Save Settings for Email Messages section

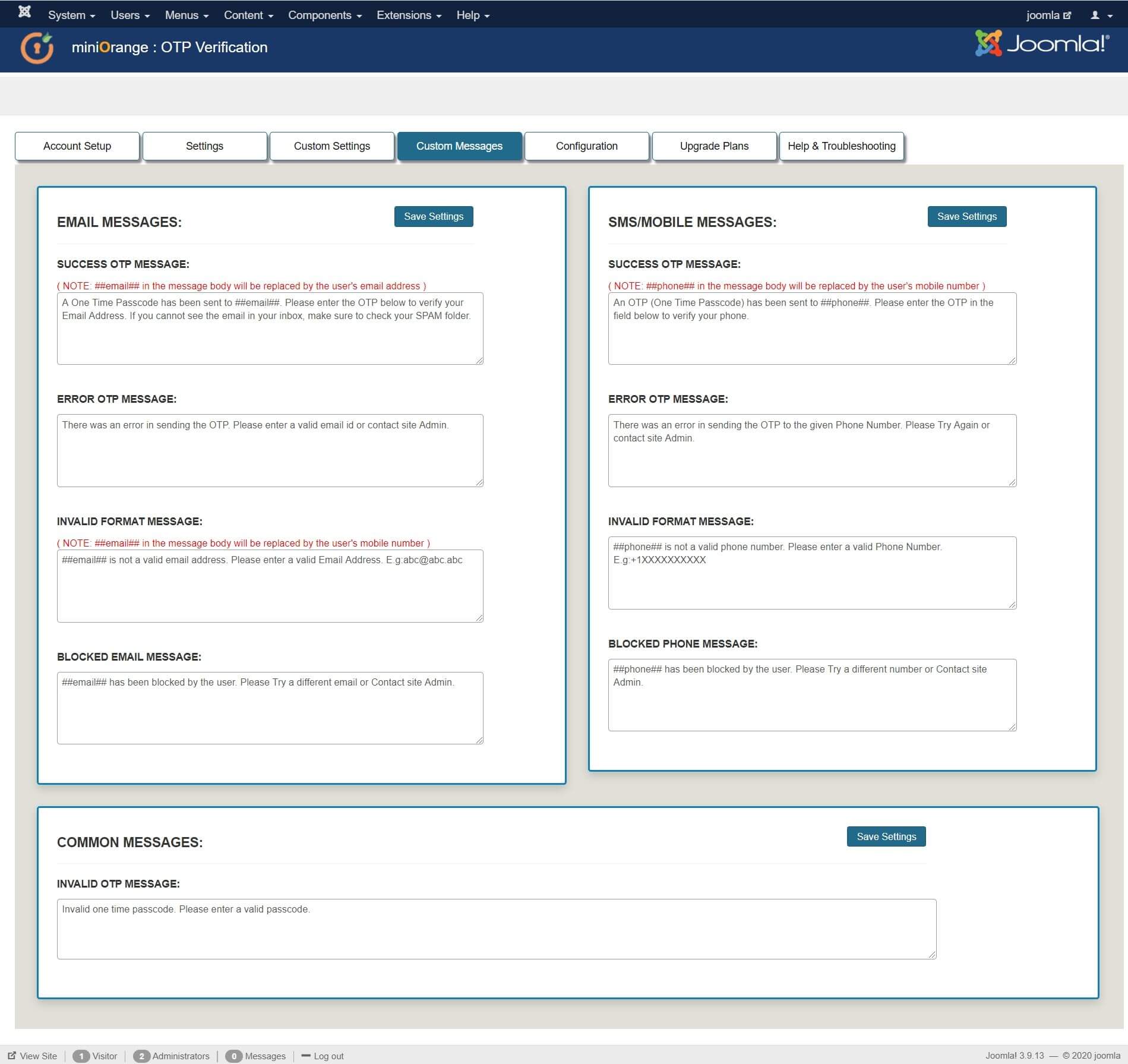pos(434,216)
